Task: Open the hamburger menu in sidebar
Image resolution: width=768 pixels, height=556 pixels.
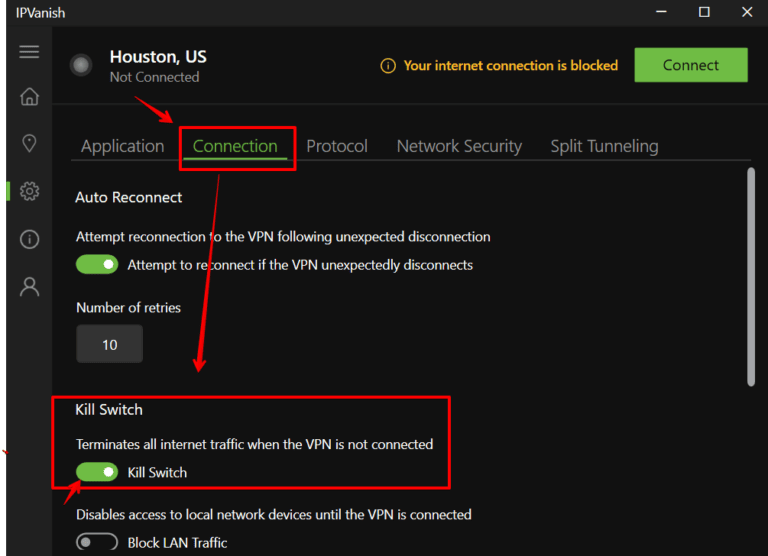Action: pos(29,52)
